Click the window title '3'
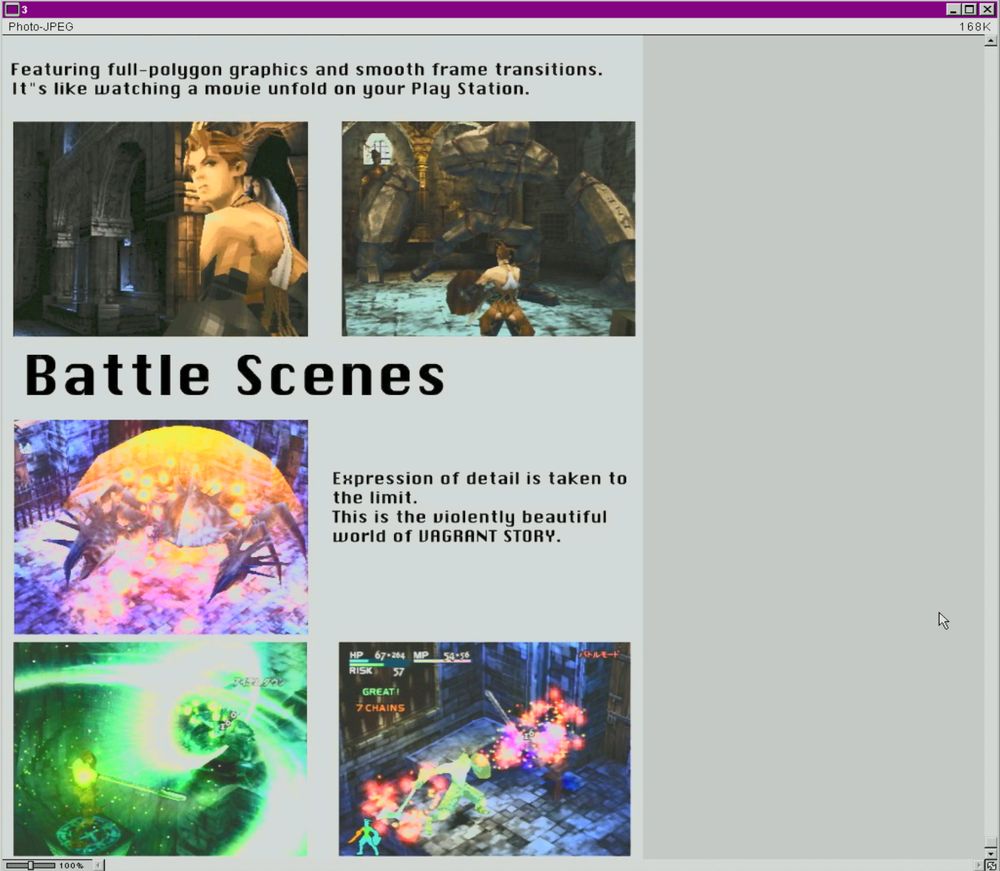1000x871 pixels. point(24,10)
